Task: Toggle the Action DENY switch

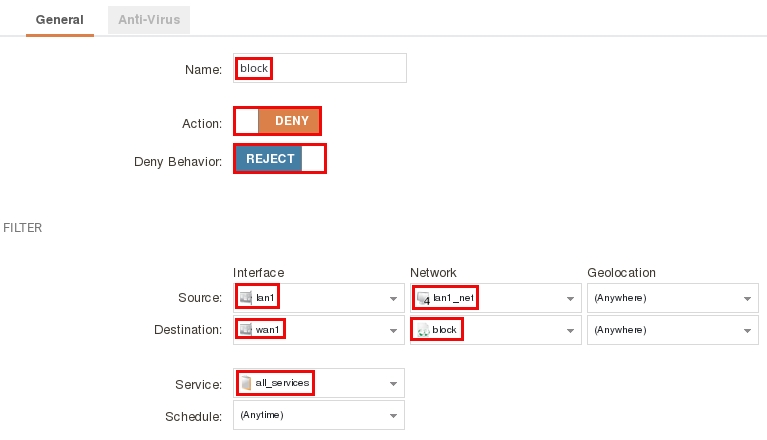Action: click(x=290, y=121)
